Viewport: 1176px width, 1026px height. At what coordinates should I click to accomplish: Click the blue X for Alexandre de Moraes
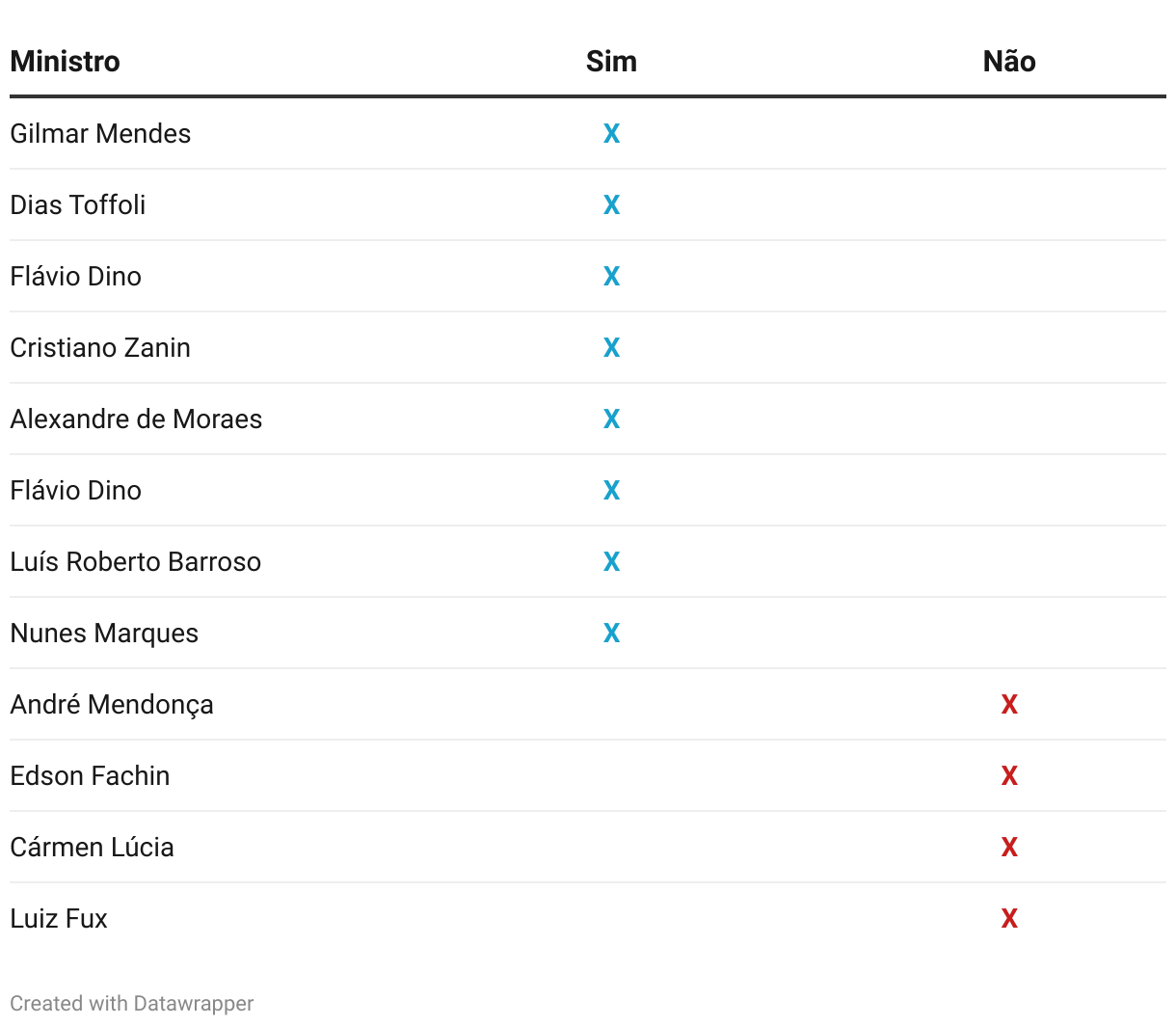[x=611, y=419]
